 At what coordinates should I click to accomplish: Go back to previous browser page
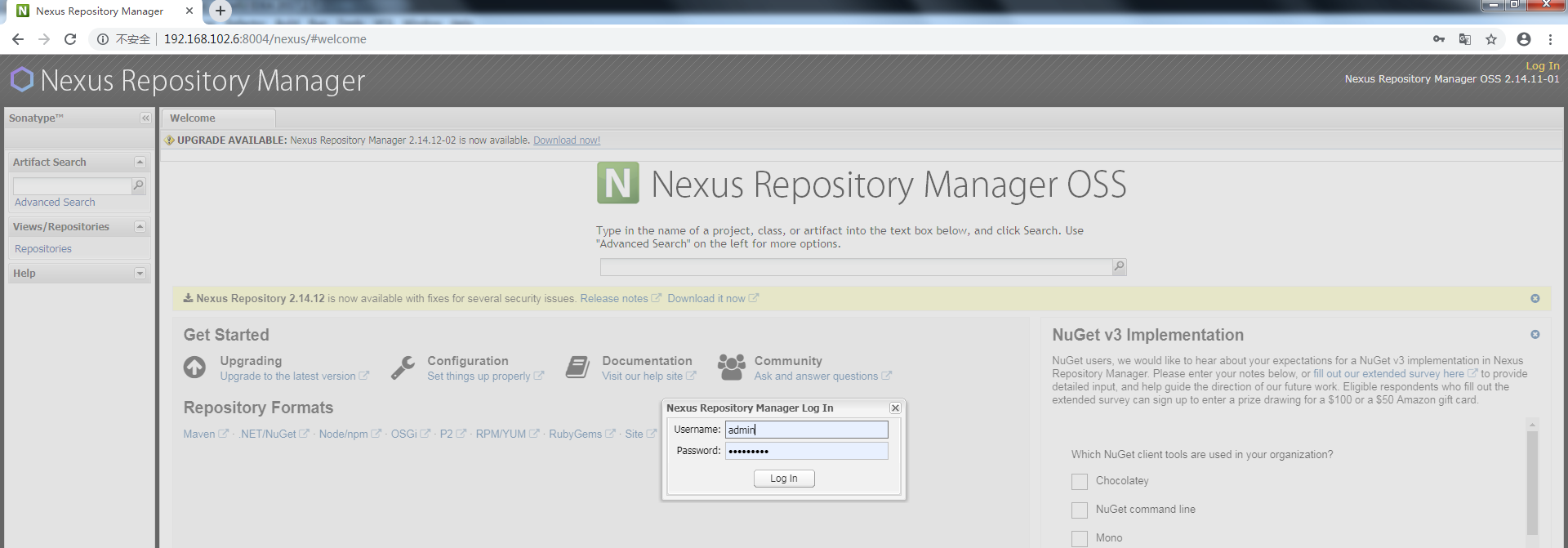pyautogui.click(x=18, y=39)
